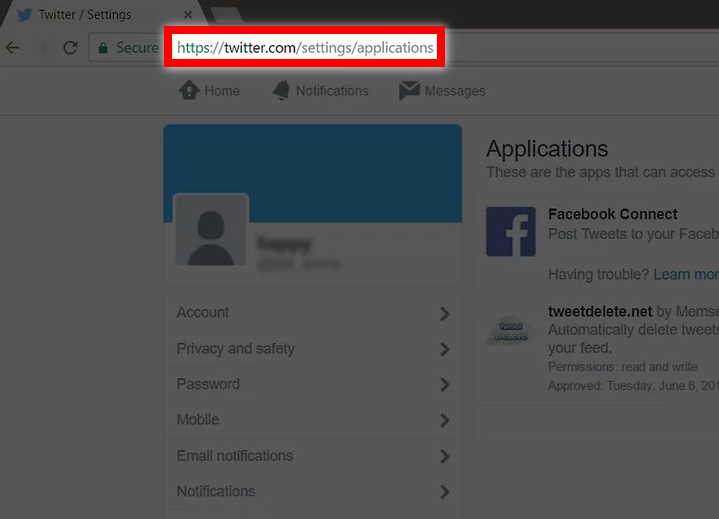Viewport: 719px width, 519px height.
Task: Open Messages in the top navigation
Action: (x=442, y=91)
